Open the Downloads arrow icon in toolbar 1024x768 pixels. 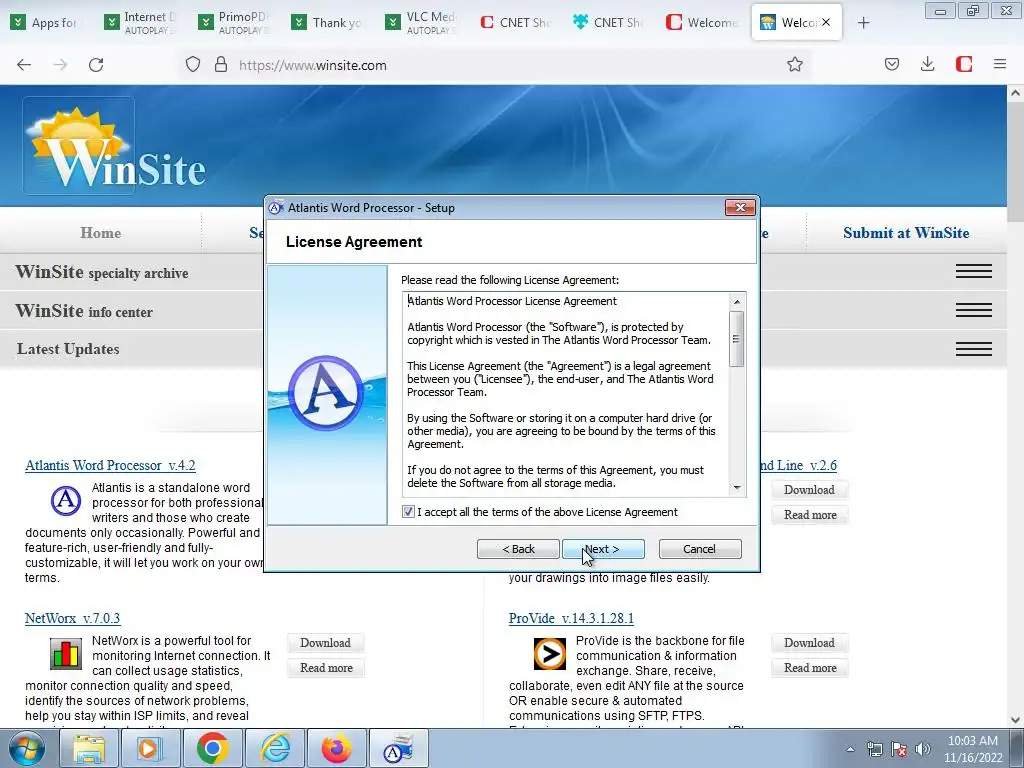point(927,64)
